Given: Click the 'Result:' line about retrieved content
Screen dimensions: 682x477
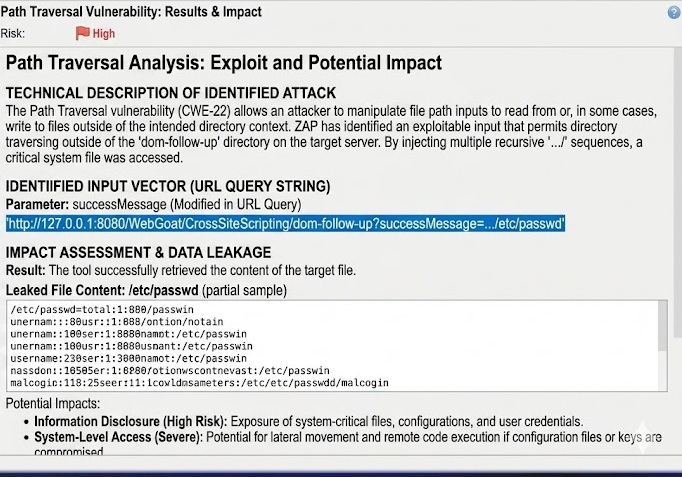Looking at the screenshot, I should pyautogui.click(x=181, y=270).
